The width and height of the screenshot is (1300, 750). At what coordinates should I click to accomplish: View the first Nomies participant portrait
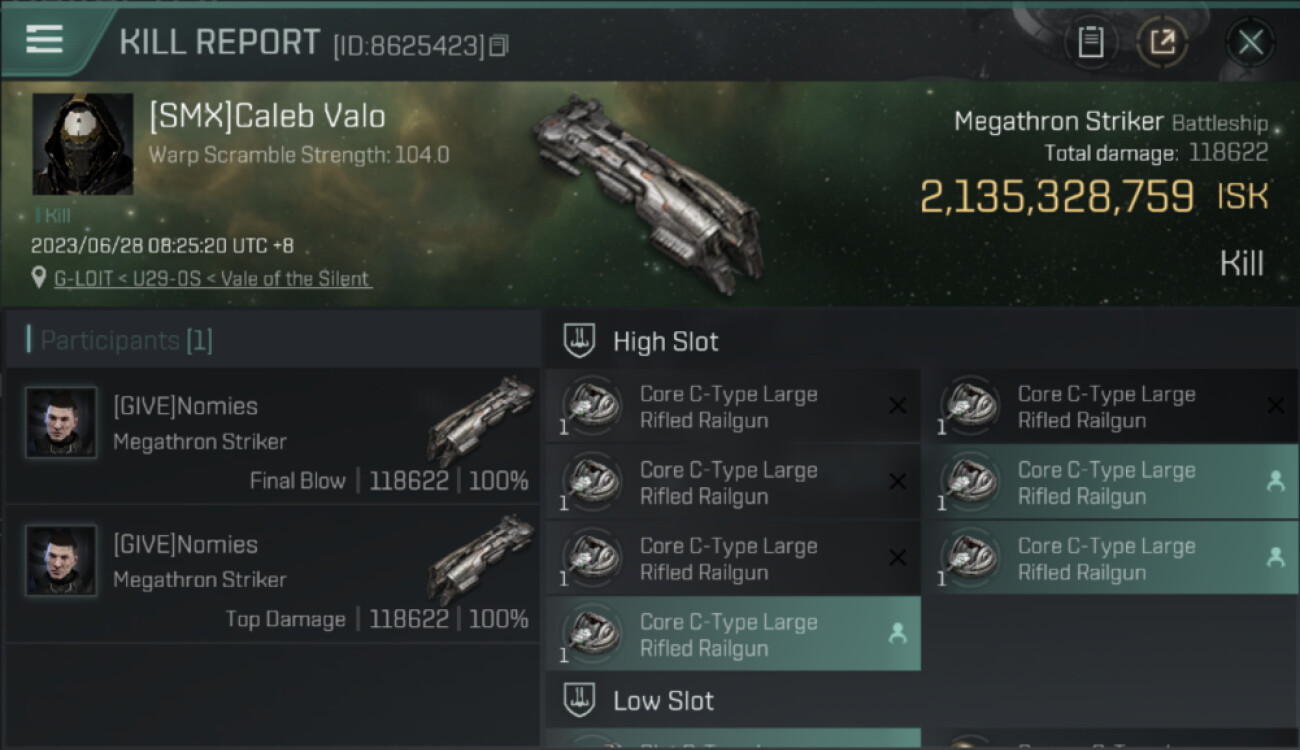[61, 423]
